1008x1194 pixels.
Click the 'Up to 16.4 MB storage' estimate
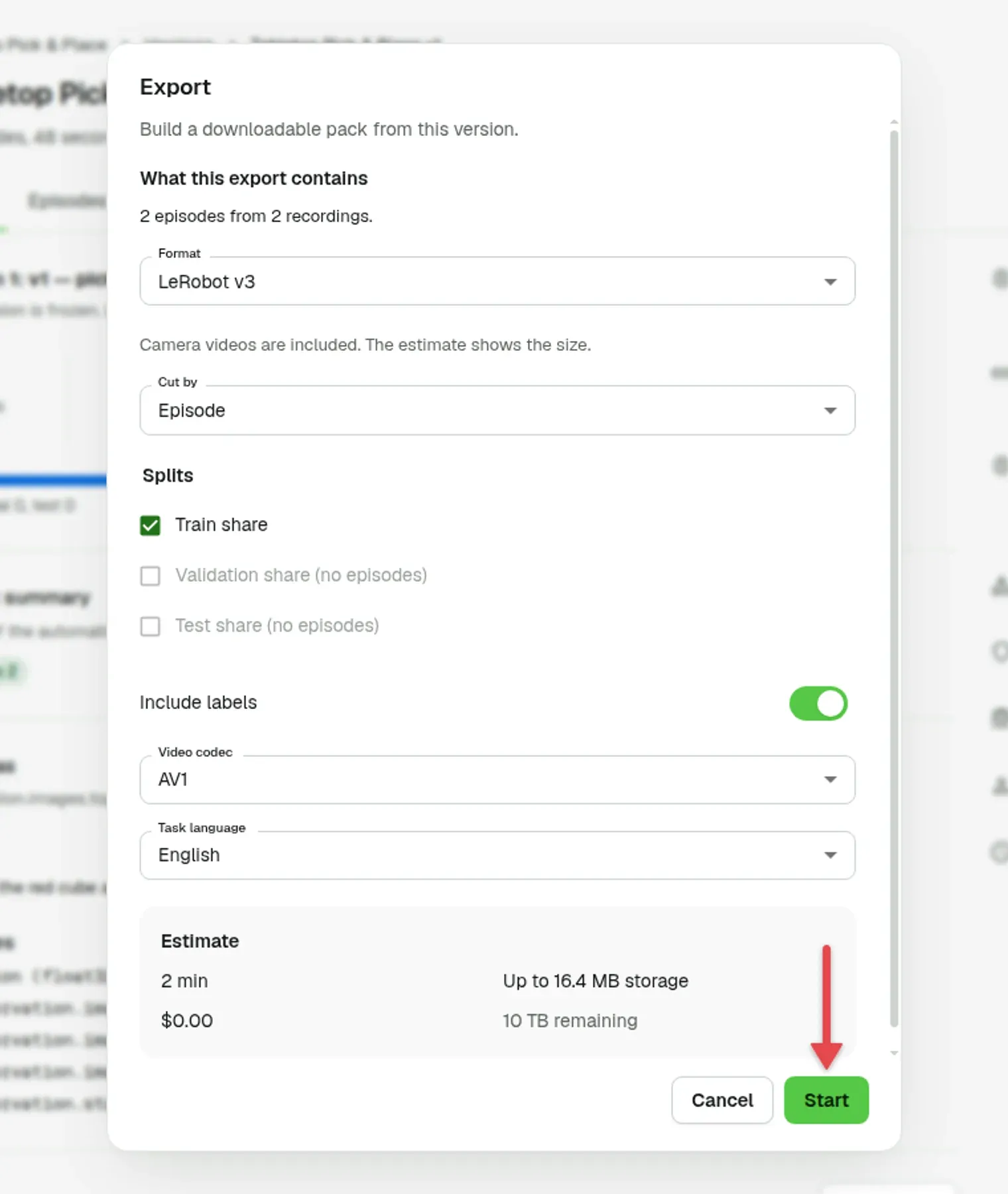point(596,980)
